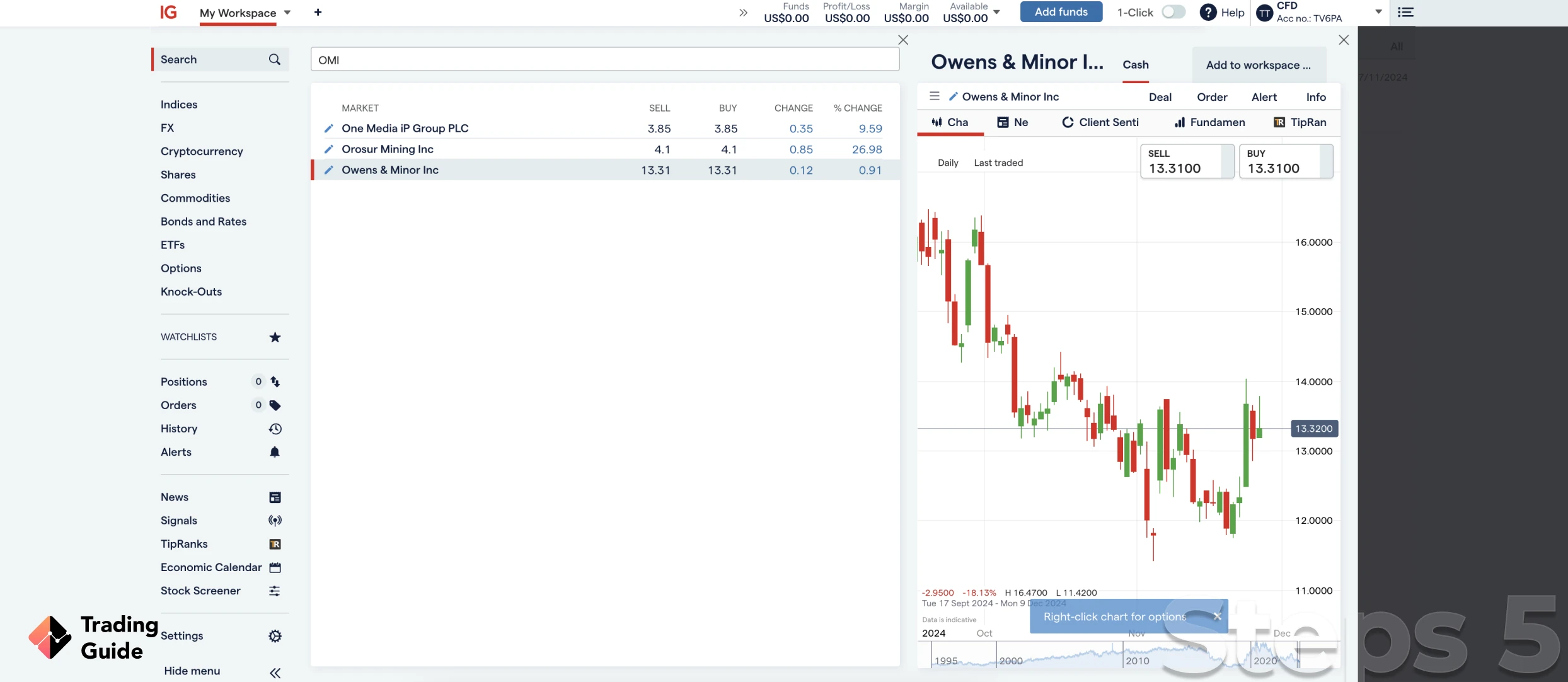Click the Alerts bell icon

275,452
